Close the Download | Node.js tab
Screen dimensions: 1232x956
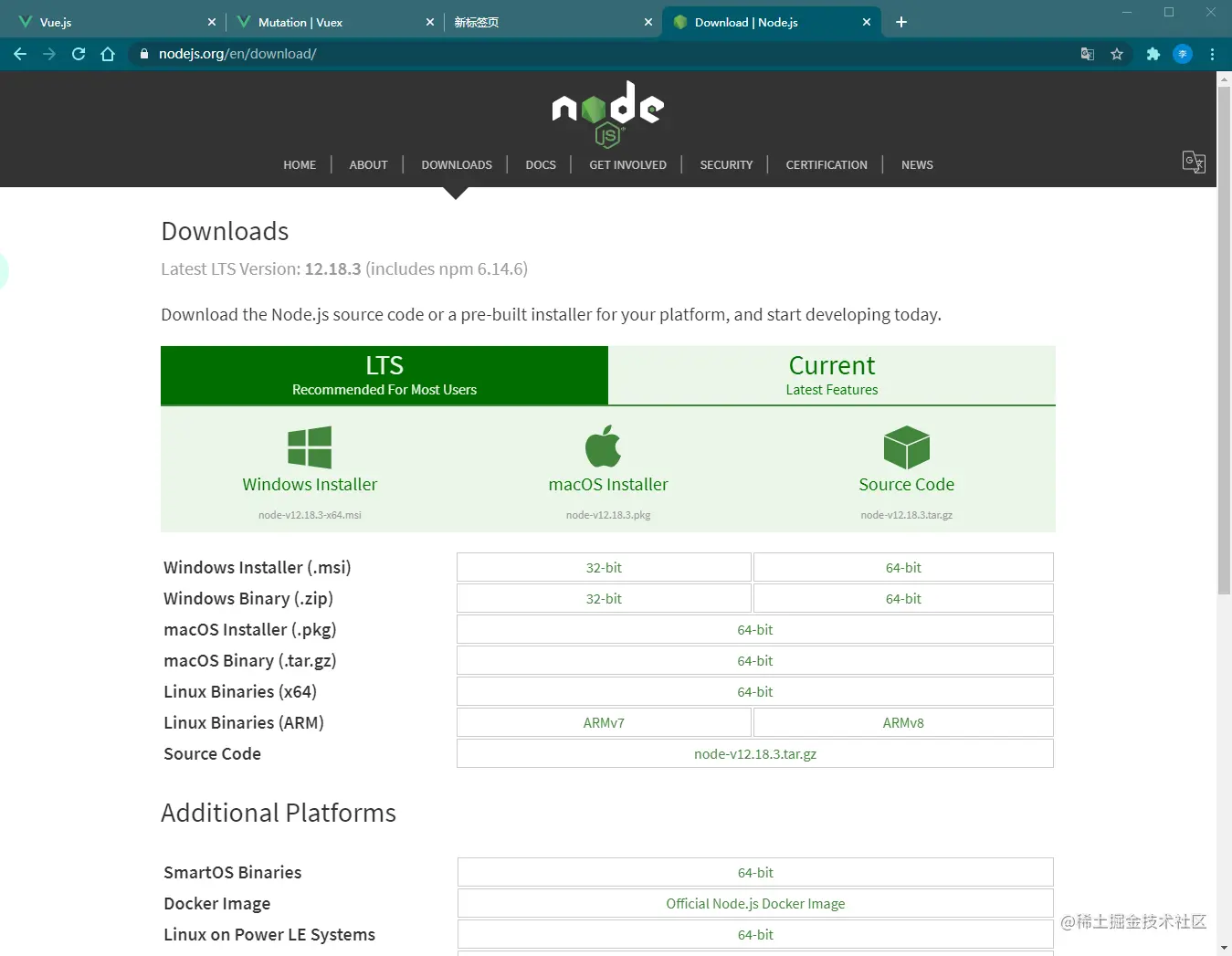pos(867,22)
